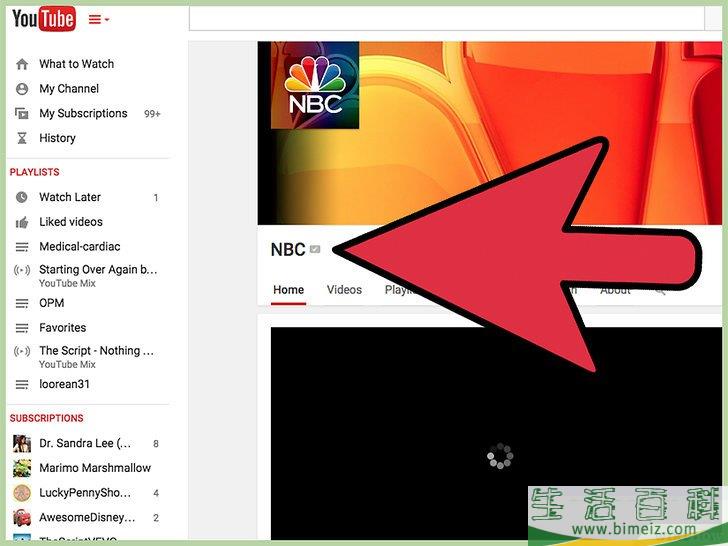Click the thumbs-up icon beside Liked videos
This screenshot has width=728, height=546.
click(22, 222)
